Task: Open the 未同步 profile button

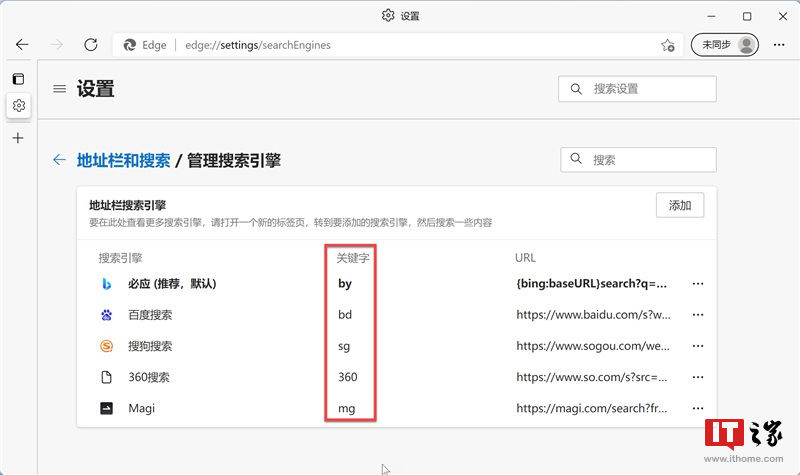Action: click(724, 45)
